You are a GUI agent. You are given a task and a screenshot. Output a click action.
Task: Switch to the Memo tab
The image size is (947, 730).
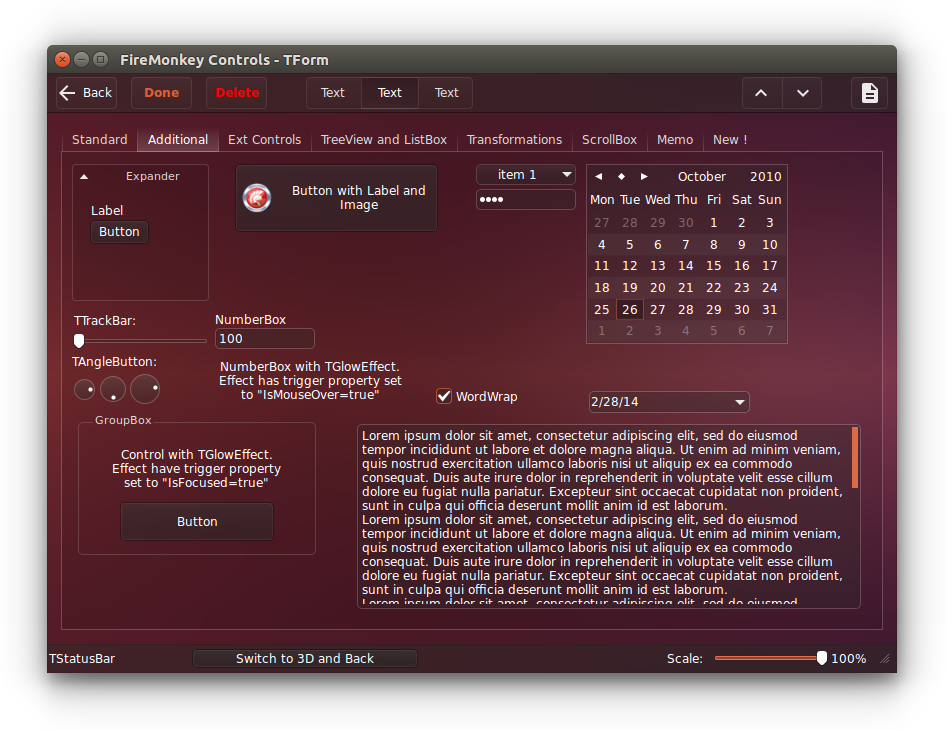point(675,139)
